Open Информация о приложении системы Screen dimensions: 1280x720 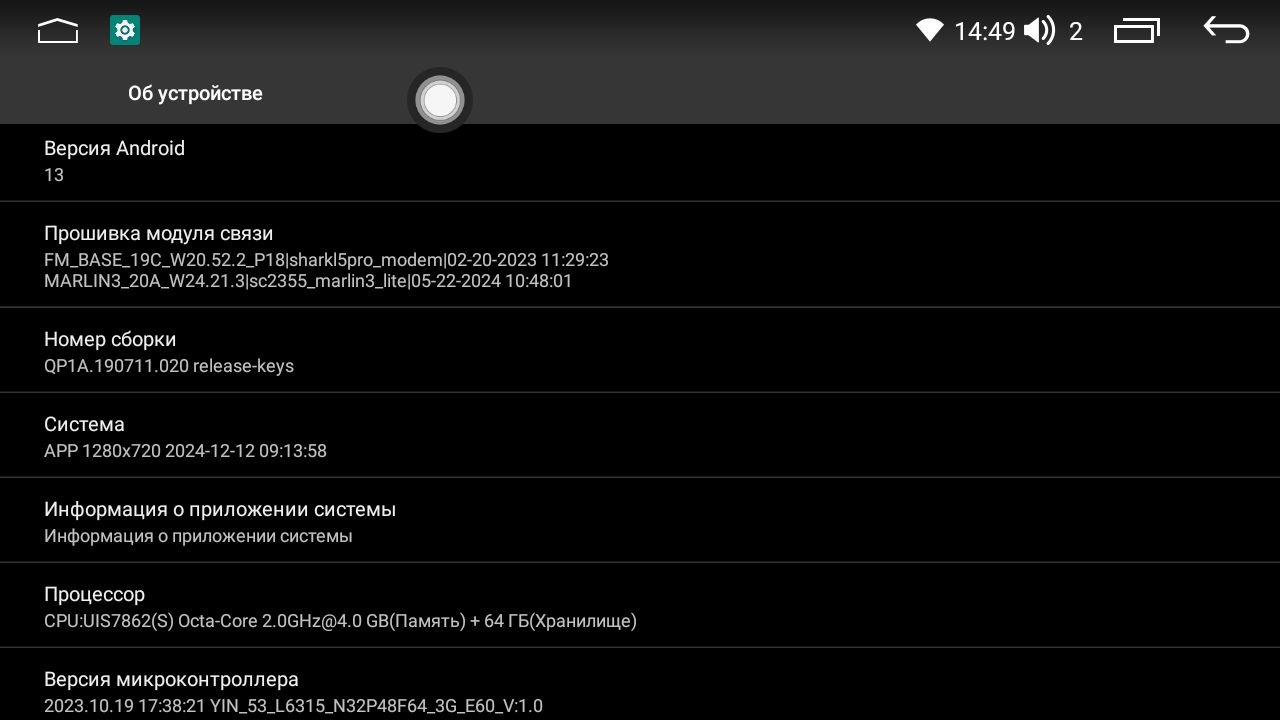point(640,520)
